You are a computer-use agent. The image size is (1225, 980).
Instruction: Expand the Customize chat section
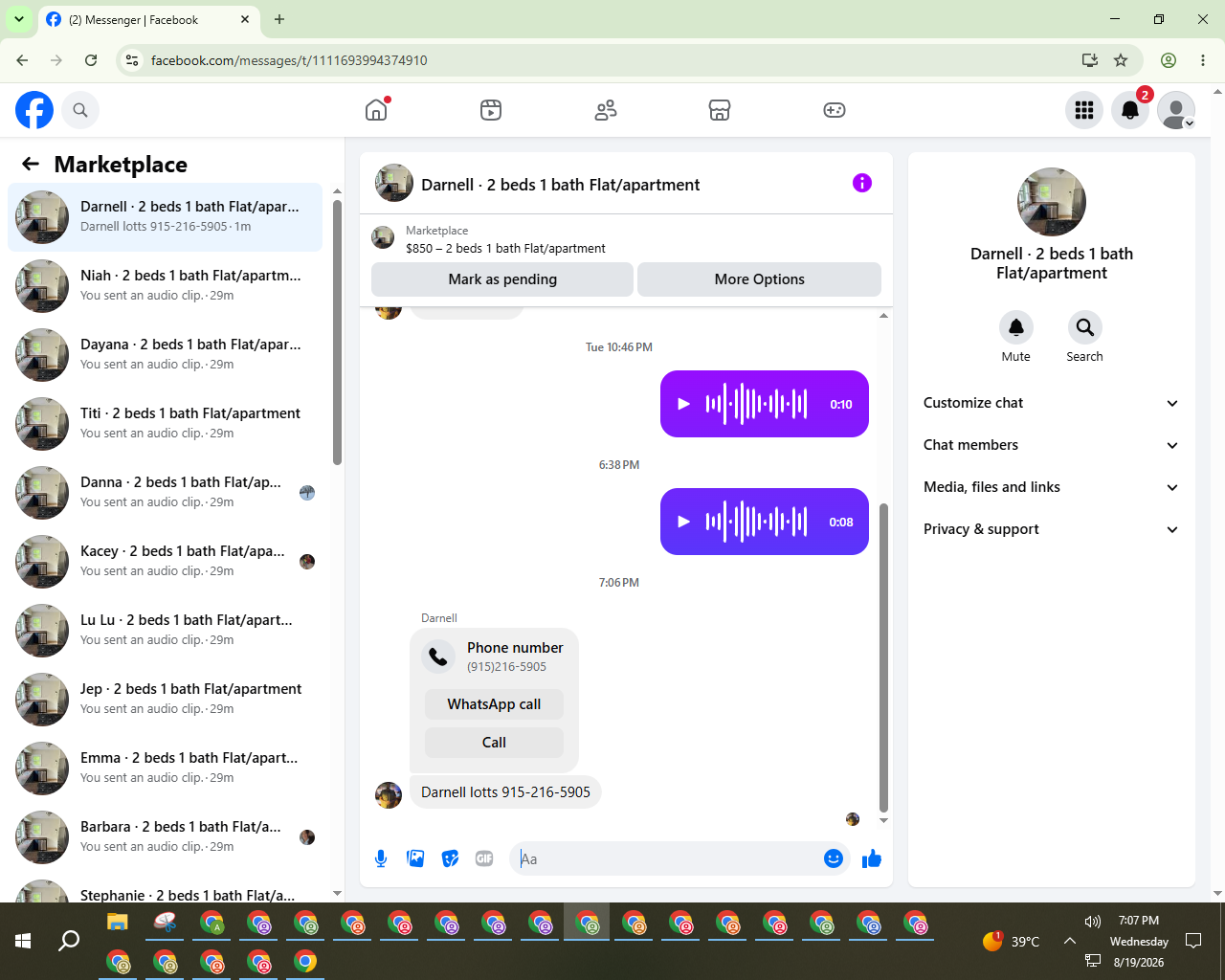tap(1051, 403)
